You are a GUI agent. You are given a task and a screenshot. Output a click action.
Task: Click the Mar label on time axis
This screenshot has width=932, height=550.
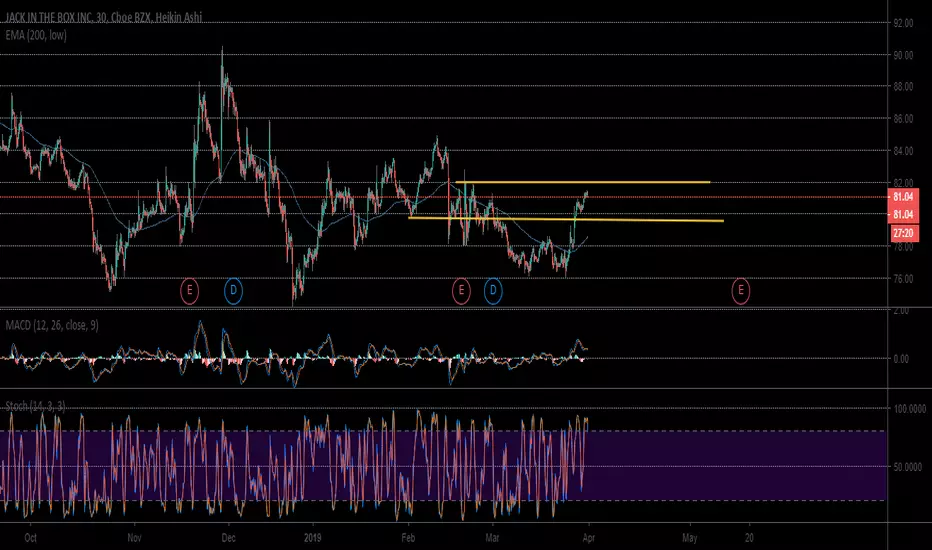(x=492, y=538)
